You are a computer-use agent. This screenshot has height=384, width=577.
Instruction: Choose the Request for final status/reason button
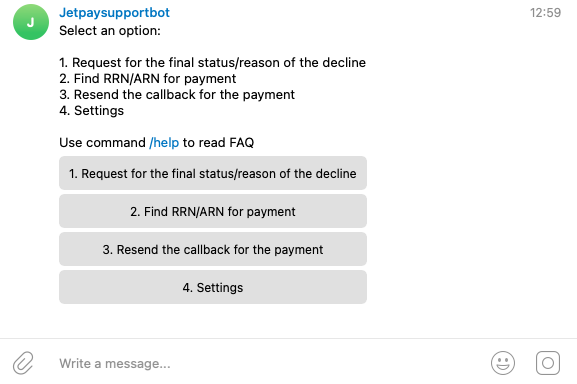(213, 173)
